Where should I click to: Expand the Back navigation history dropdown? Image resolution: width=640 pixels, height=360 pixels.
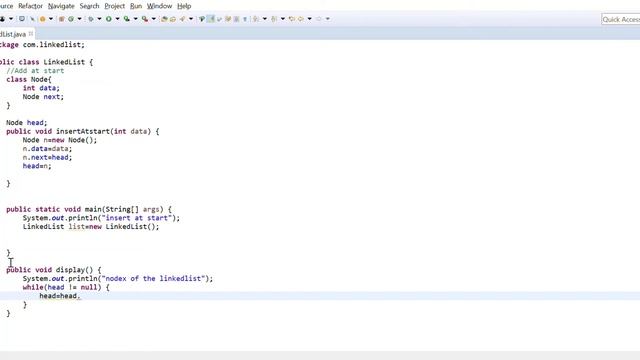point(309,19)
